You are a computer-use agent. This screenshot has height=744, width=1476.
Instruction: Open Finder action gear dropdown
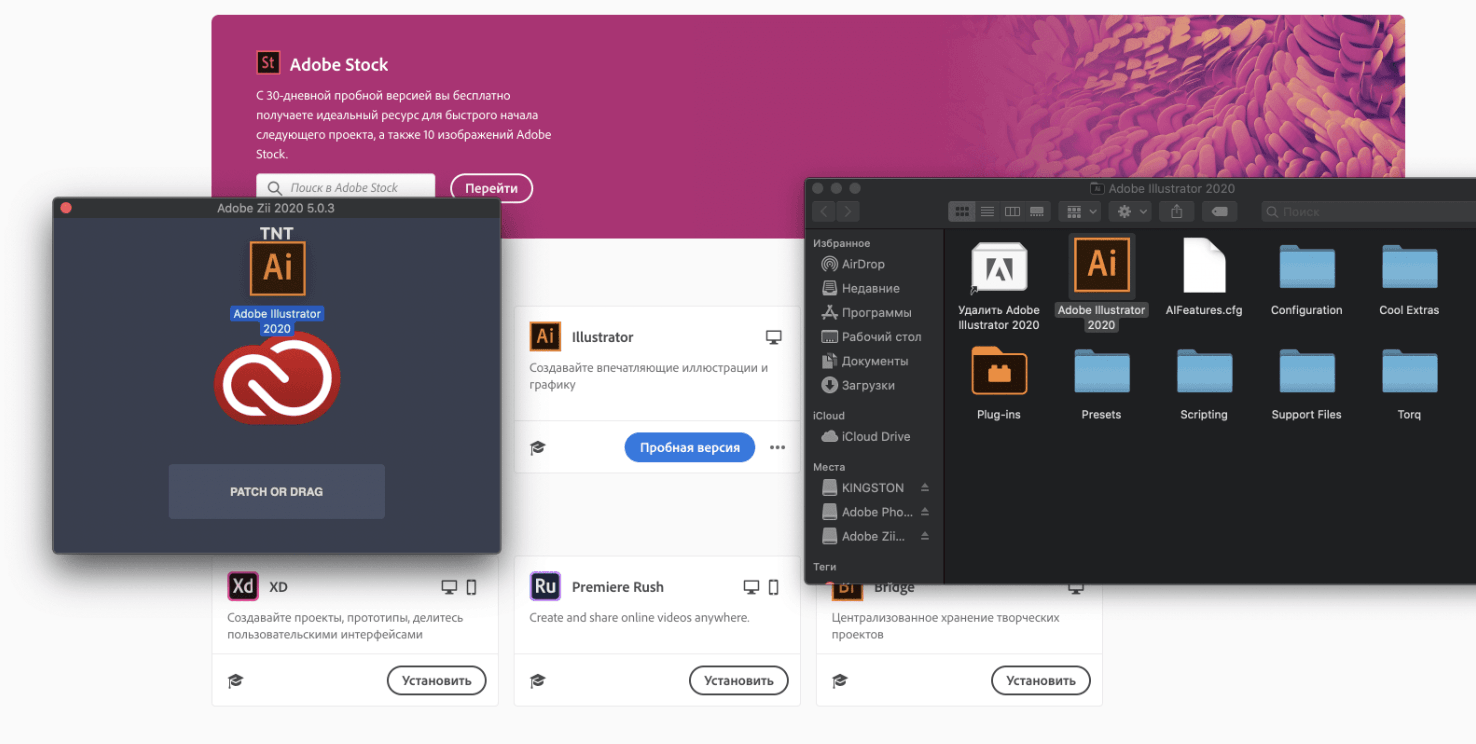pyautogui.click(x=1131, y=212)
